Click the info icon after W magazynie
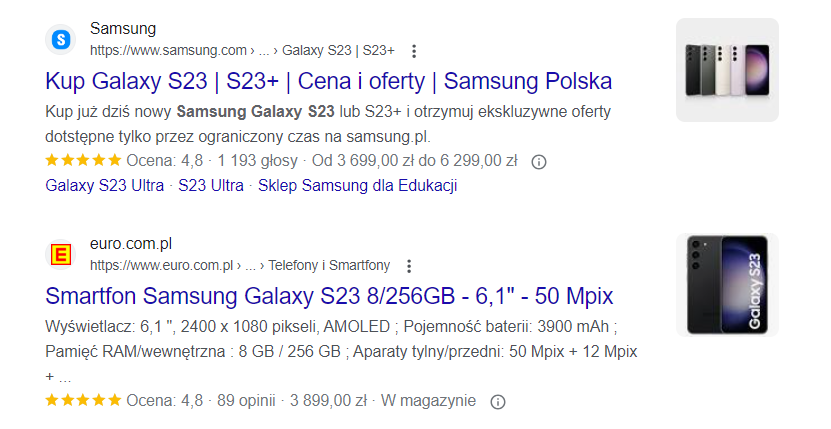Viewport: 831px width, 429px height. tap(498, 401)
